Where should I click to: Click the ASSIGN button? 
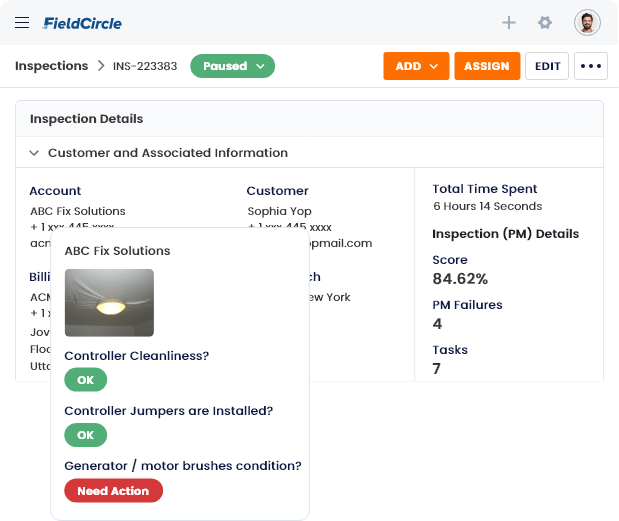click(487, 66)
